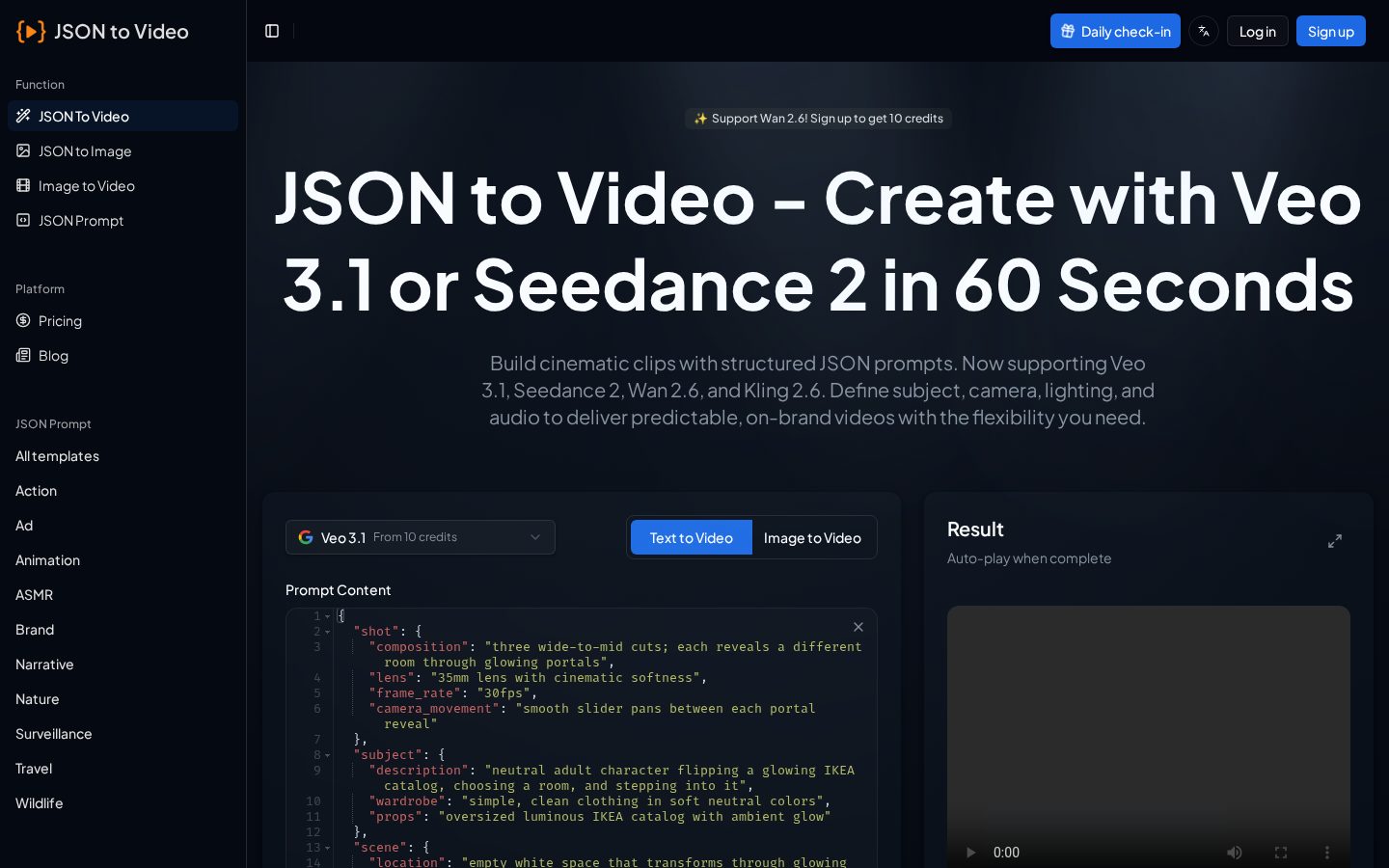Toggle the sidebar panel icon
The height and width of the screenshot is (868, 1389).
coord(272,31)
